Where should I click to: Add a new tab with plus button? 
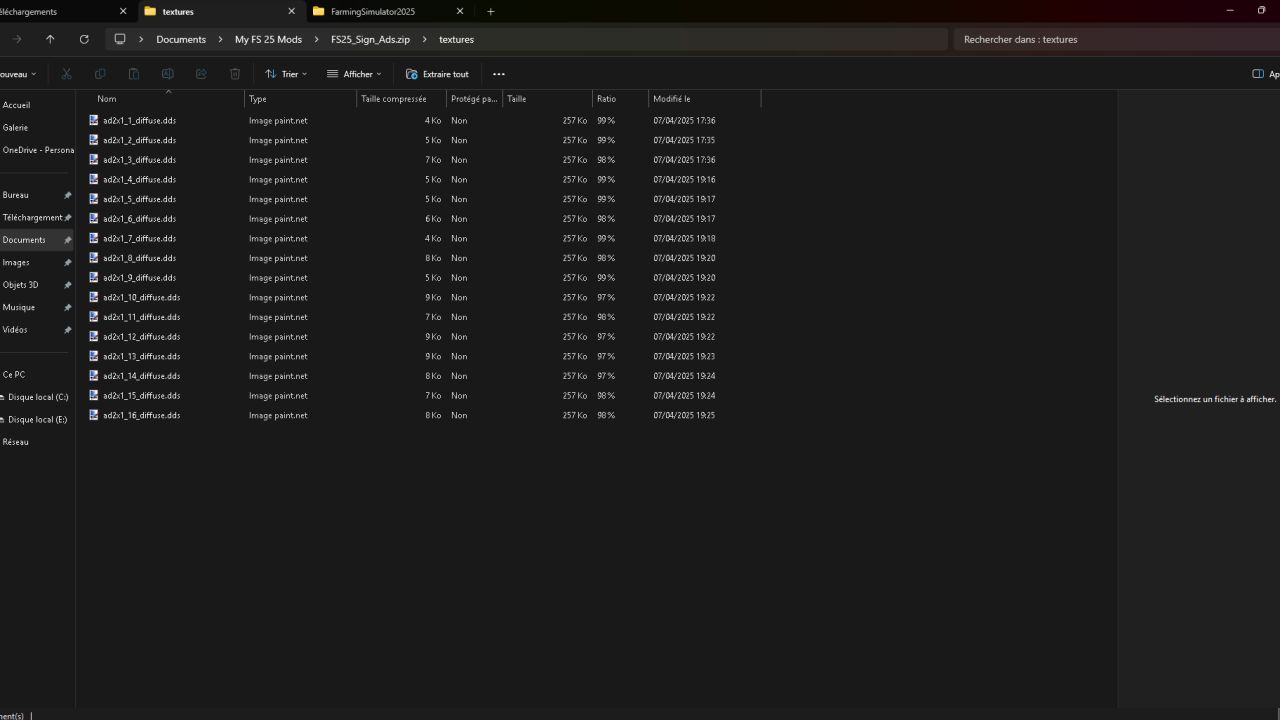click(490, 12)
